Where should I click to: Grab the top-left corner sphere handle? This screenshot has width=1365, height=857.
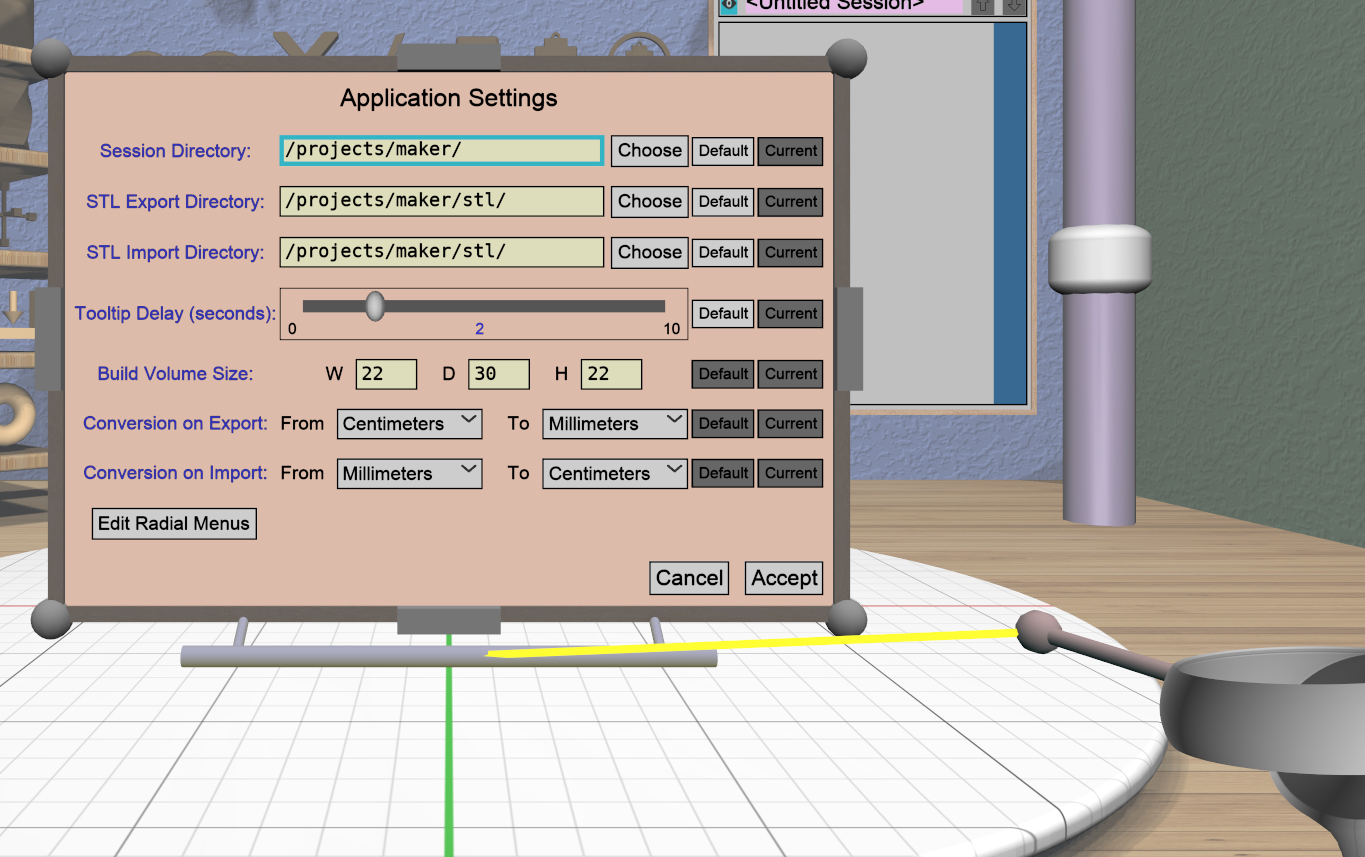pos(51,58)
